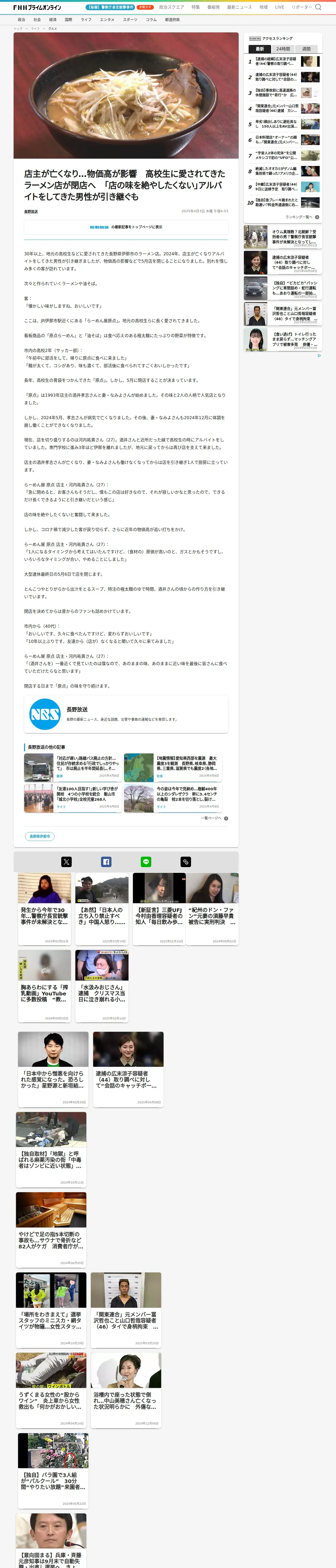The width and height of the screenshot is (336, 1568).
Task: Click the 長野放送 byline under the headline
Action: [x=31, y=211]
